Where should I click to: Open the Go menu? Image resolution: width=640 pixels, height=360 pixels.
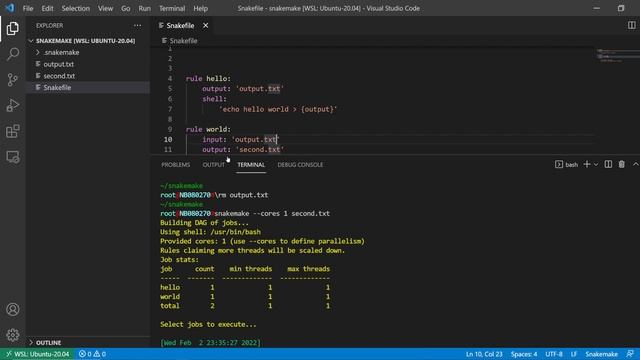click(126, 8)
